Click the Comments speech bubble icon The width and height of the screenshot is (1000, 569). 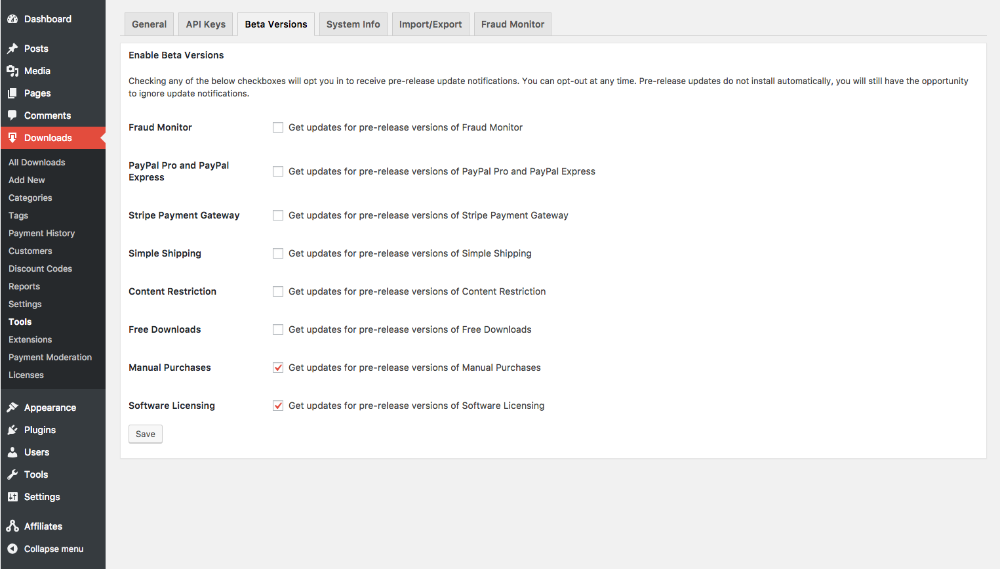(x=12, y=115)
